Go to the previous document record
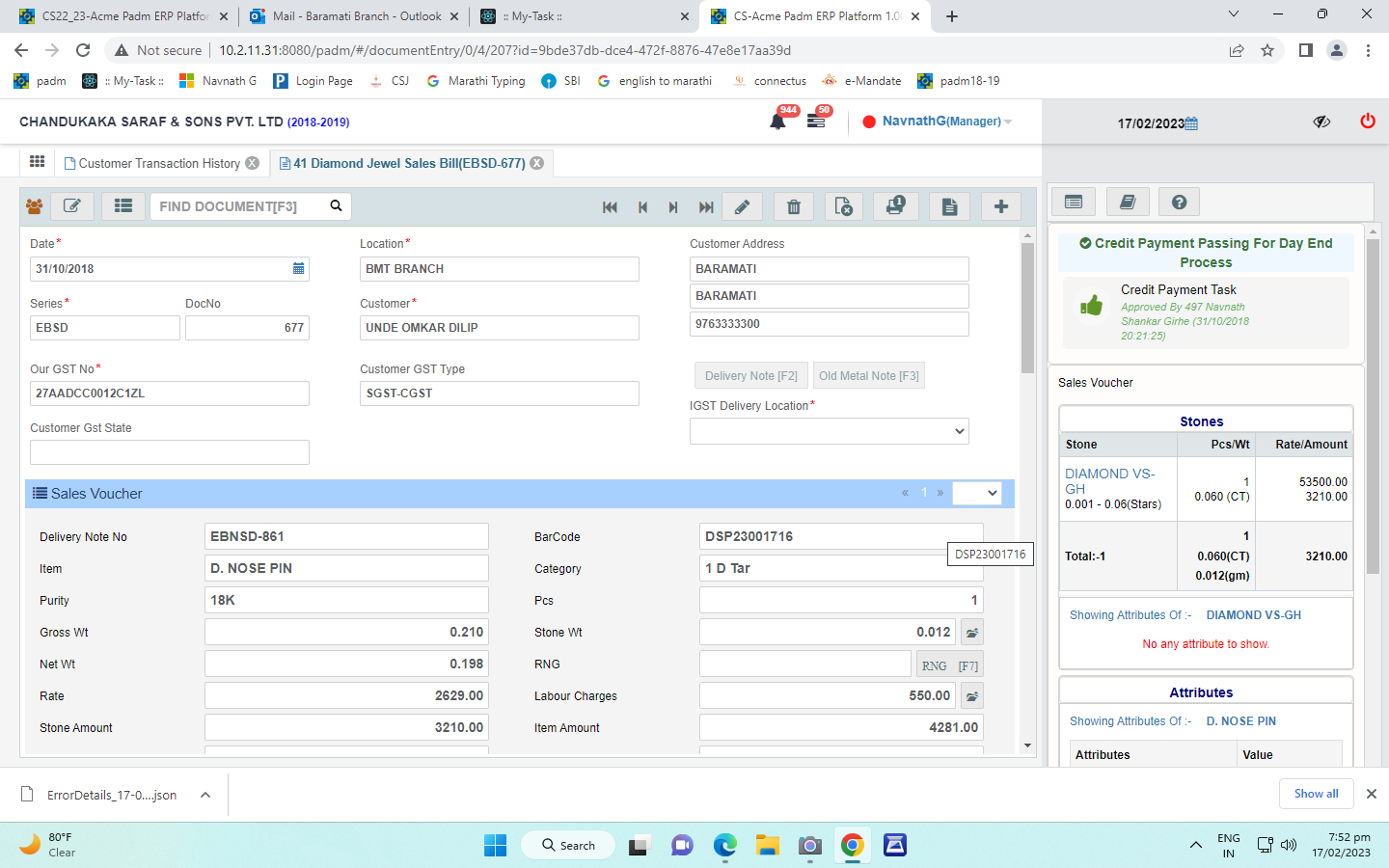1389x868 pixels. [x=642, y=207]
